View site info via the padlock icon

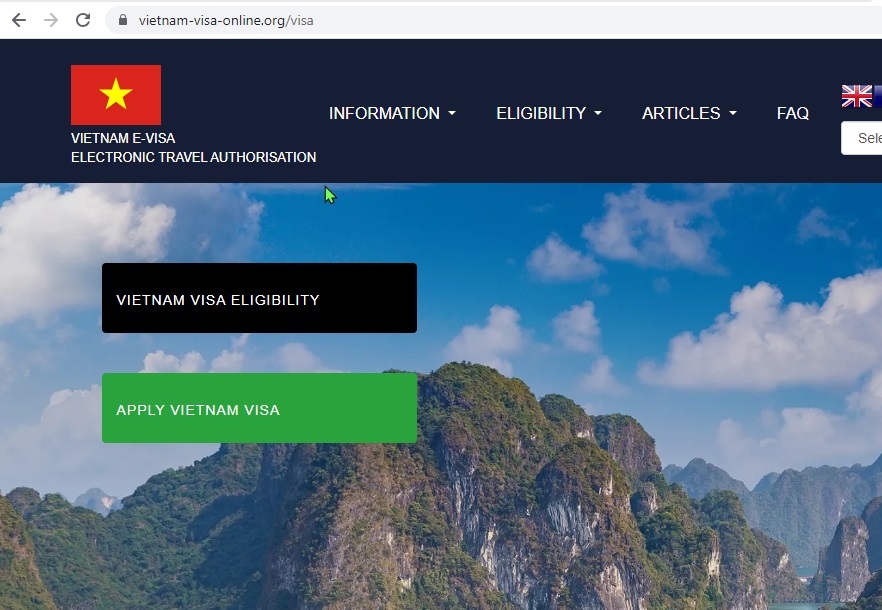[123, 20]
